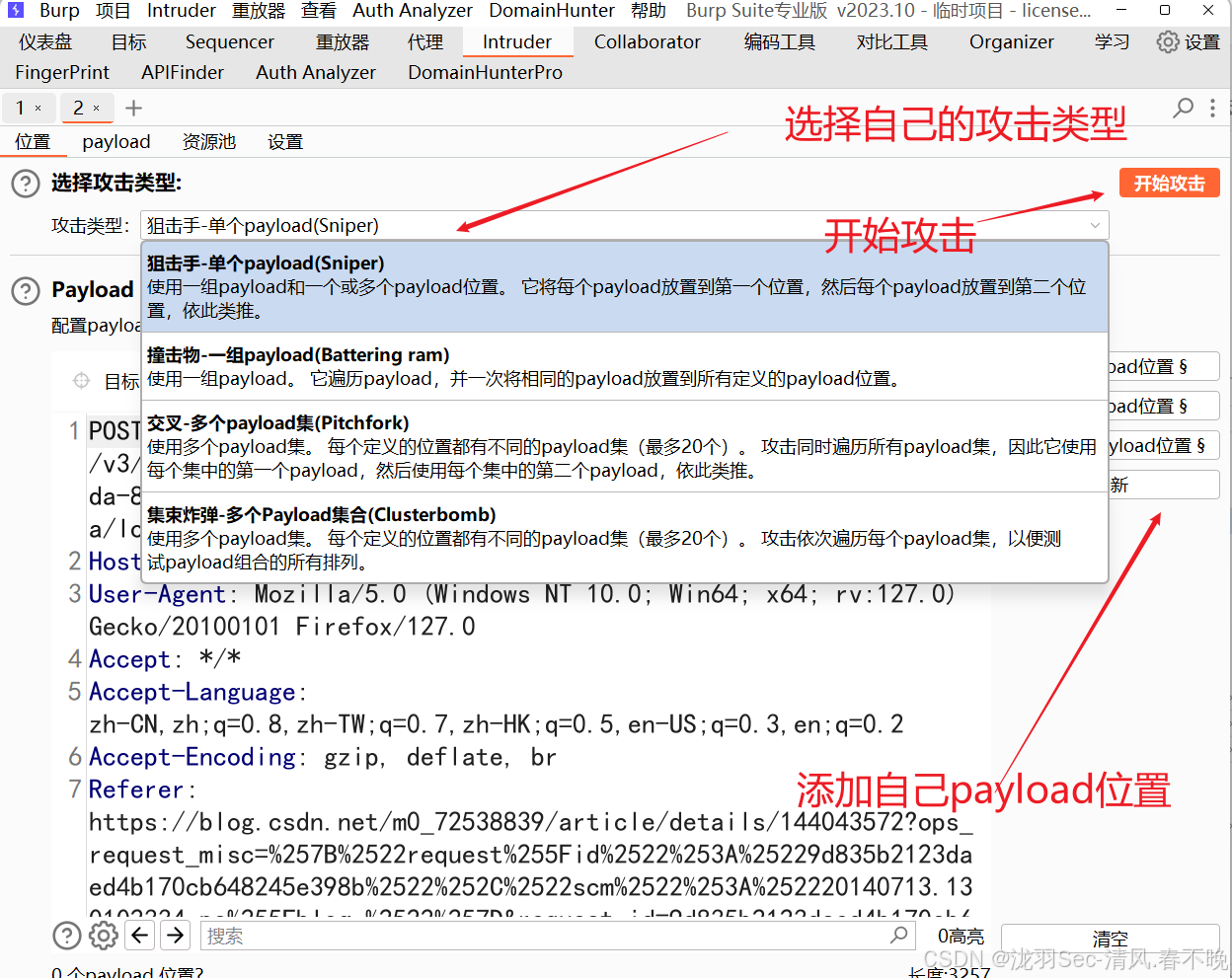The height and width of the screenshot is (978, 1232).
Task: Switch to 位置 sub-tab
Action: click(33, 142)
